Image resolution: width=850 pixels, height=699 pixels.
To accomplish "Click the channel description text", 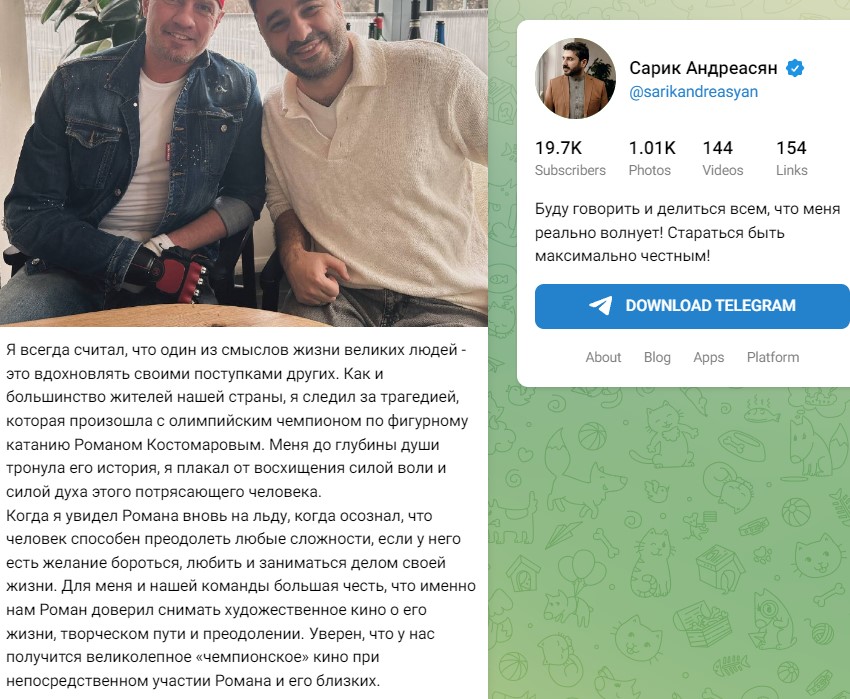I will [x=687, y=233].
